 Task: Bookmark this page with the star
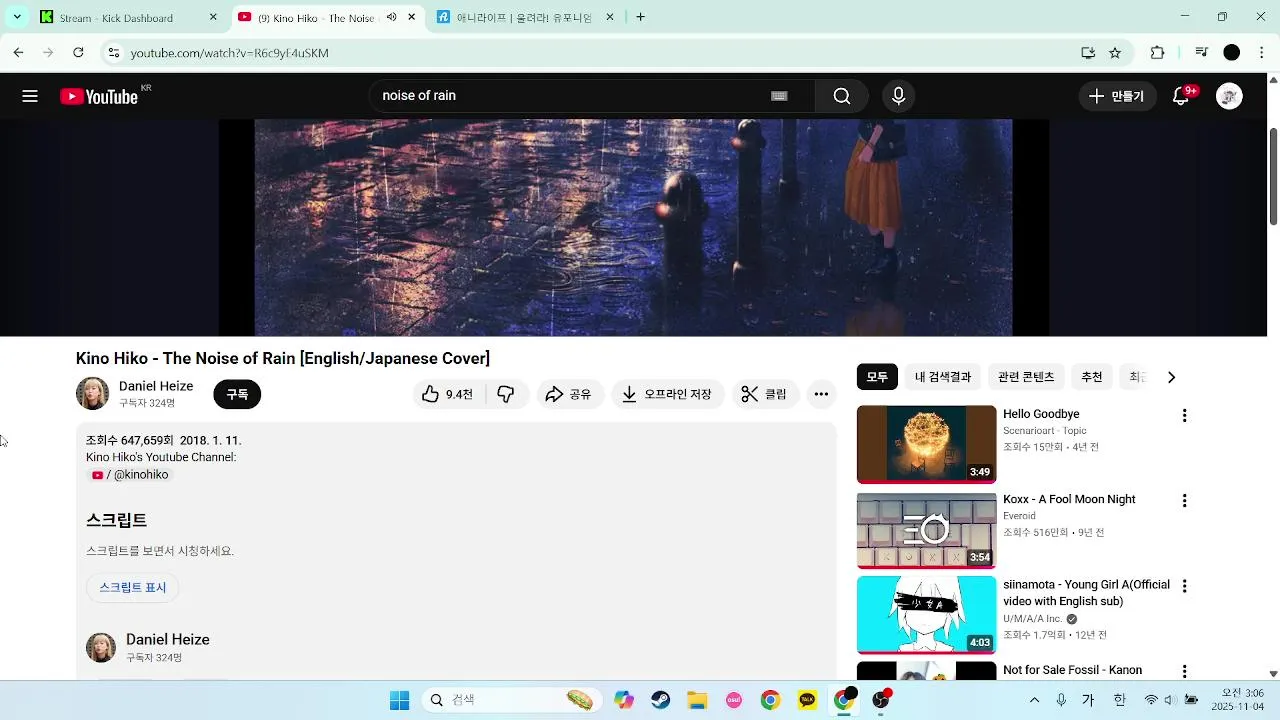(1115, 53)
